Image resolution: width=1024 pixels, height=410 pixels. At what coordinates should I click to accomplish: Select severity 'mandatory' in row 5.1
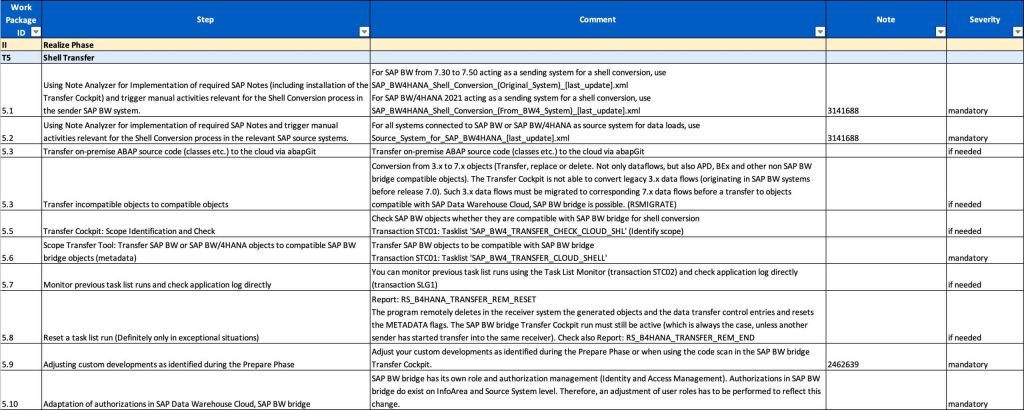point(985,91)
